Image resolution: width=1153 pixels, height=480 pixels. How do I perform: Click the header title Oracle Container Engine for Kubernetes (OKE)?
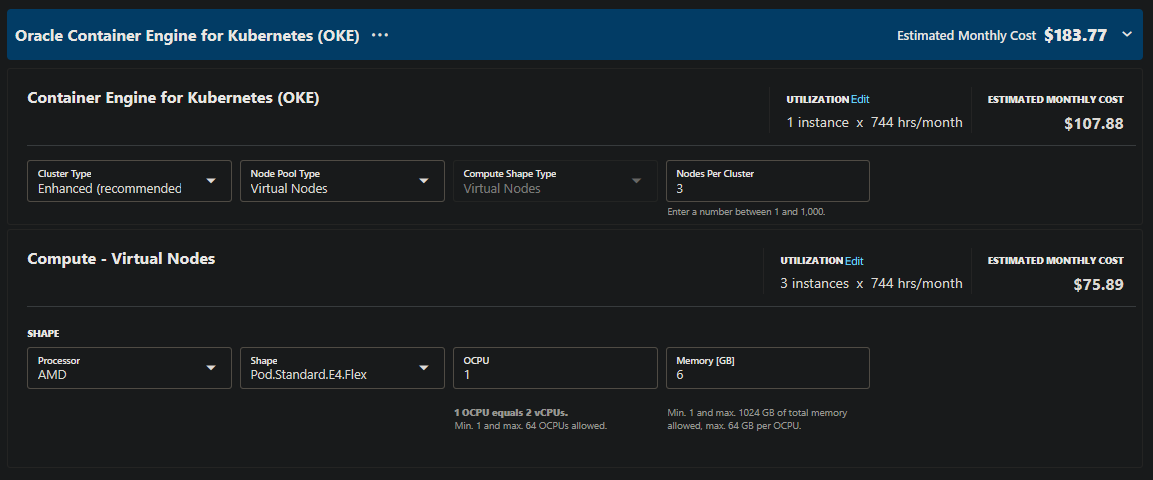pyautogui.click(x=188, y=36)
